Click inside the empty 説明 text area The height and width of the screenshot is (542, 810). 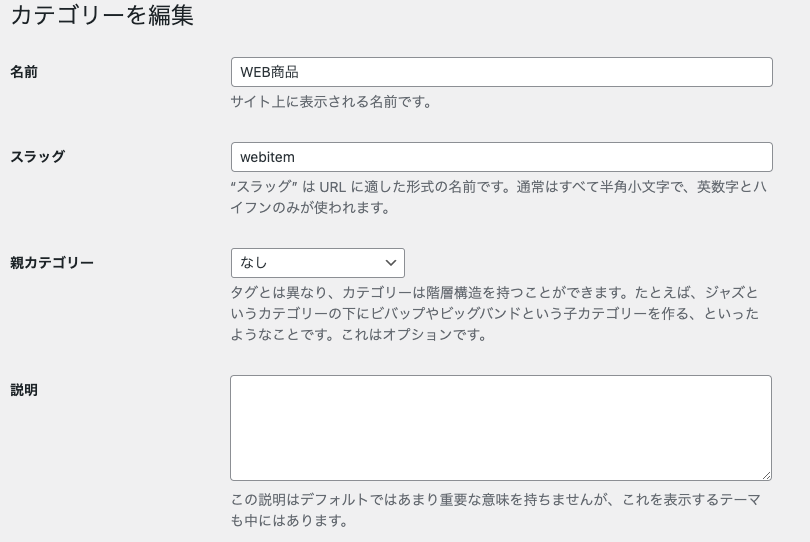[500, 428]
